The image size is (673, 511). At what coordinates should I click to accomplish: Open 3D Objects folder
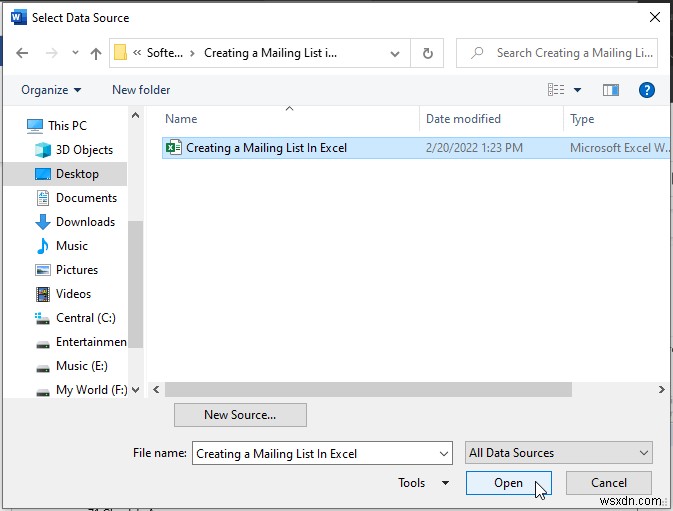click(x=73, y=150)
